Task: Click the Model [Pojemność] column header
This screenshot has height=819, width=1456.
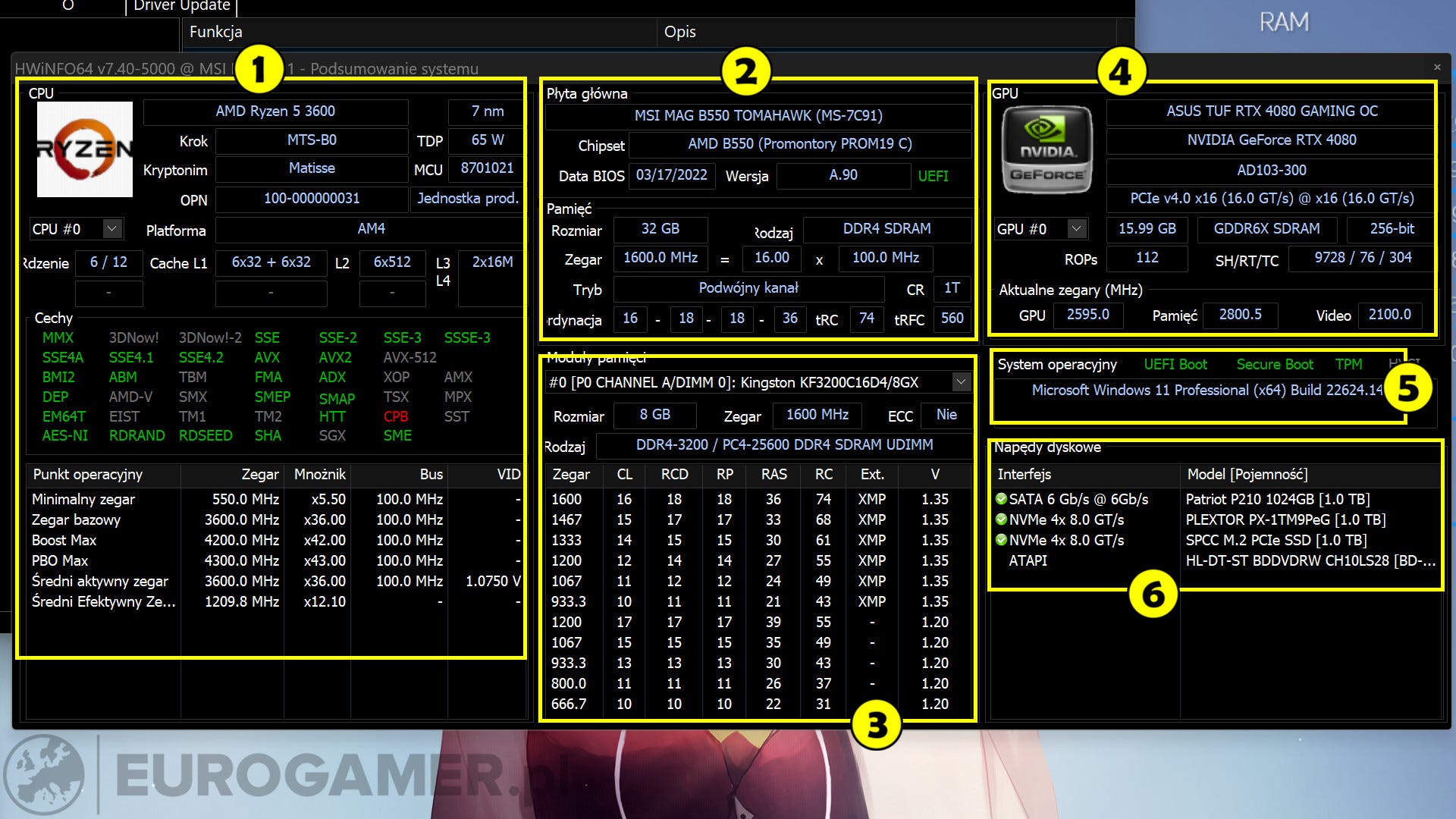Action: pyautogui.click(x=1310, y=475)
